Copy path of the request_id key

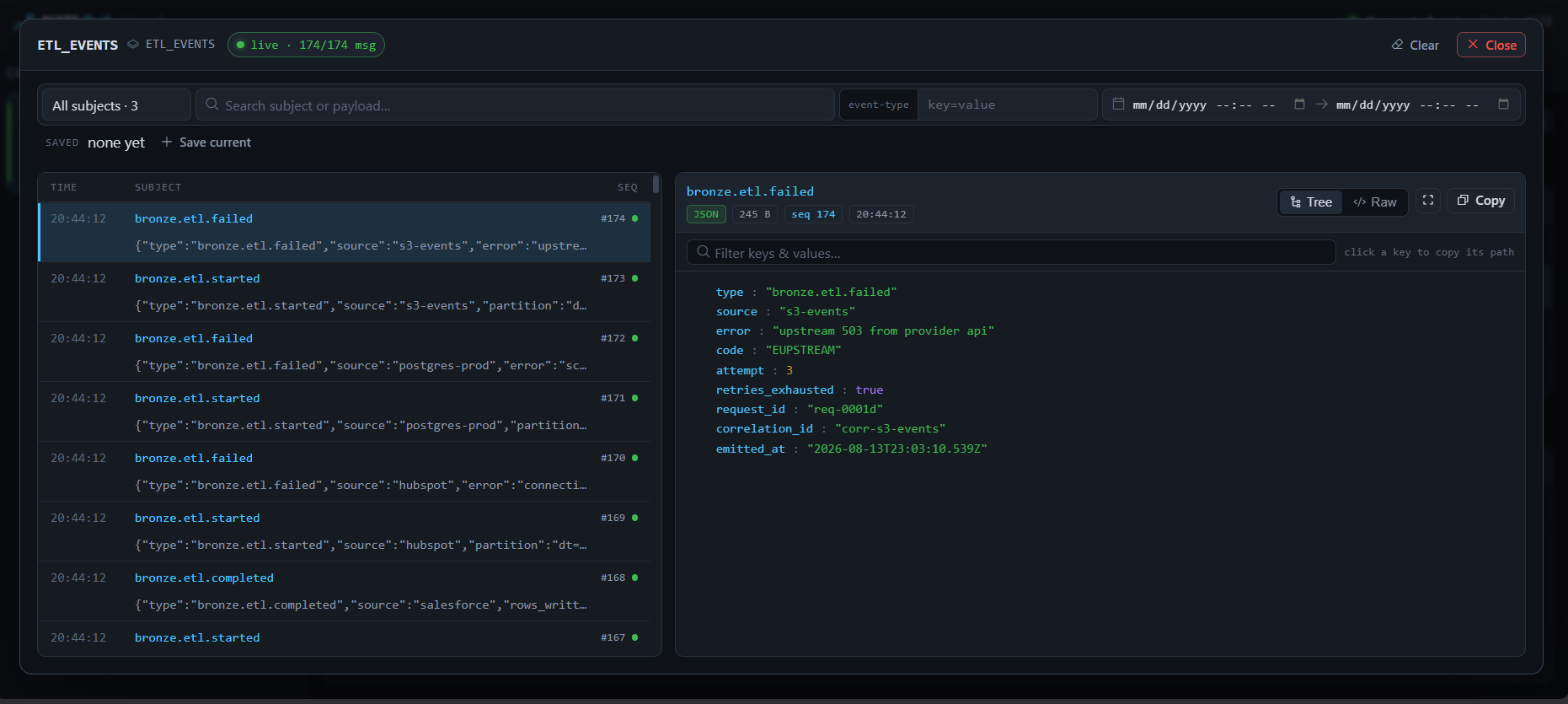click(x=751, y=409)
